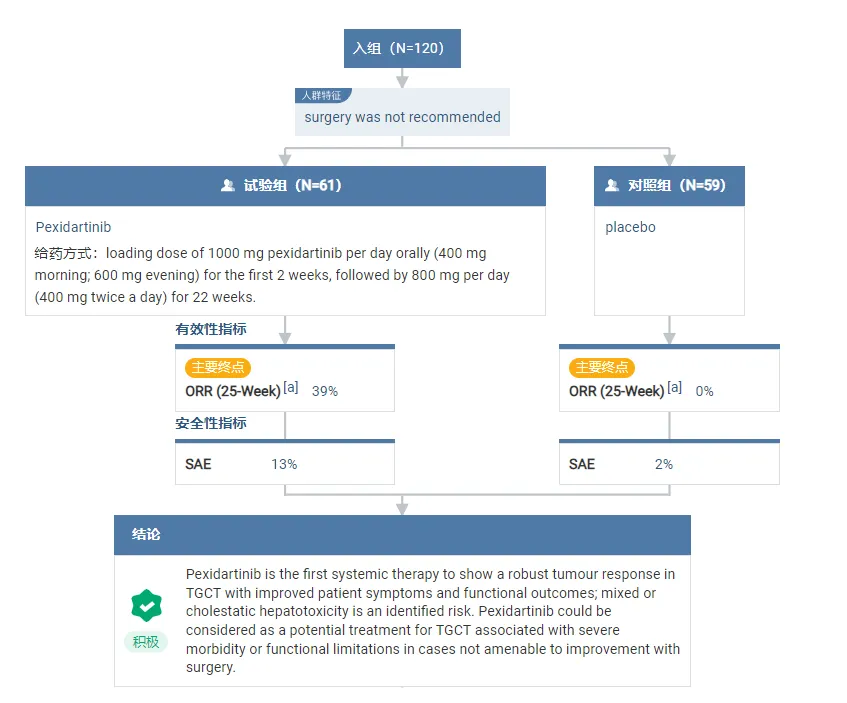Click the arrow below the 入组 box
This screenshot has height=703, width=847.
[x=402, y=79]
